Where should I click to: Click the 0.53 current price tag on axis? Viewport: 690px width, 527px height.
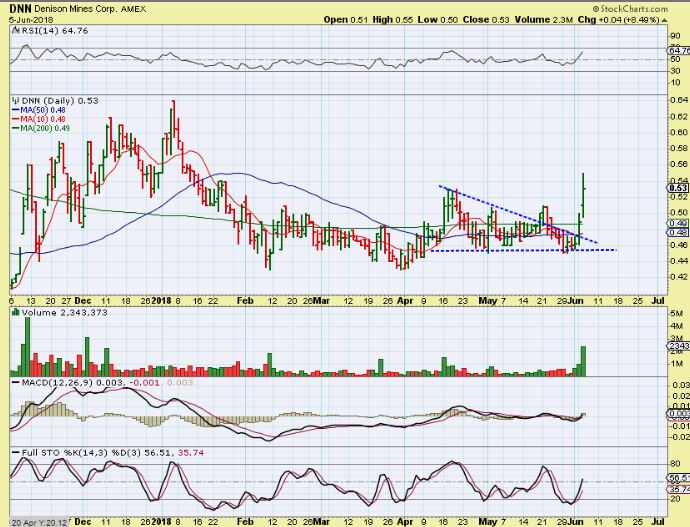coord(679,188)
